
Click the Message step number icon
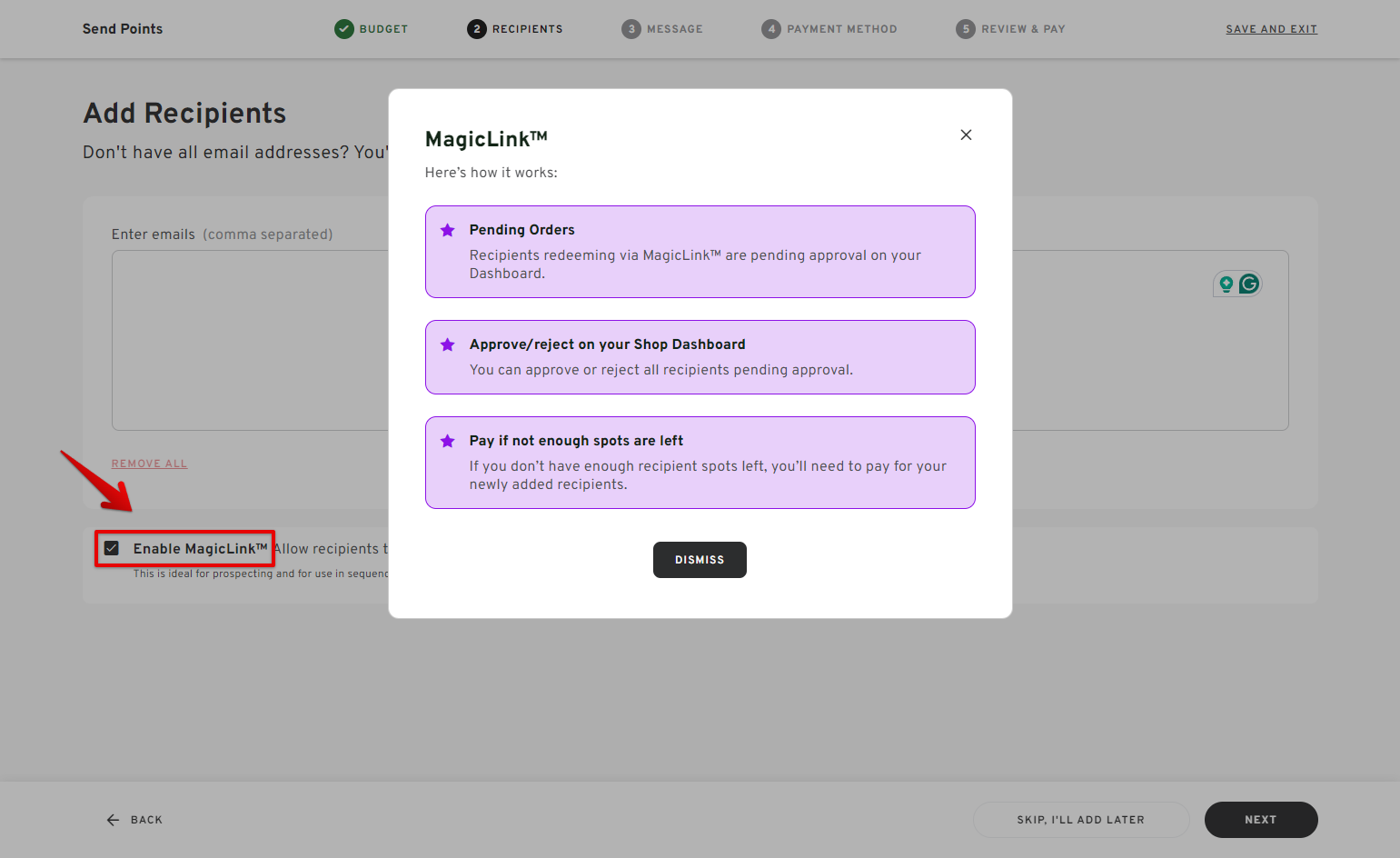(x=631, y=28)
